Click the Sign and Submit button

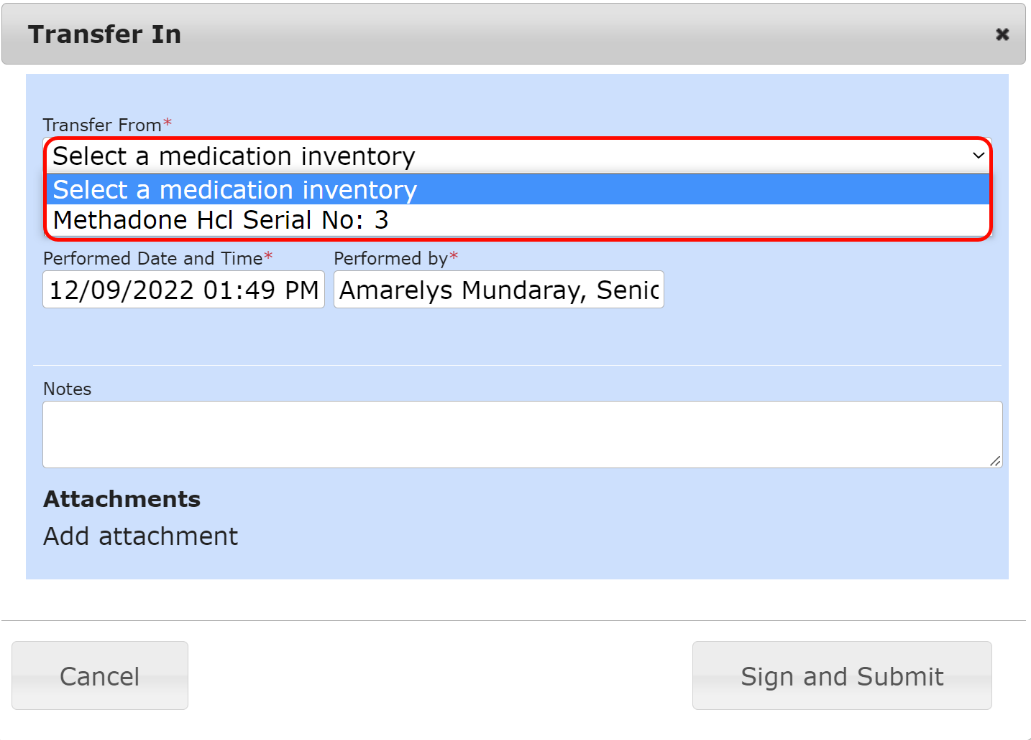click(841, 676)
